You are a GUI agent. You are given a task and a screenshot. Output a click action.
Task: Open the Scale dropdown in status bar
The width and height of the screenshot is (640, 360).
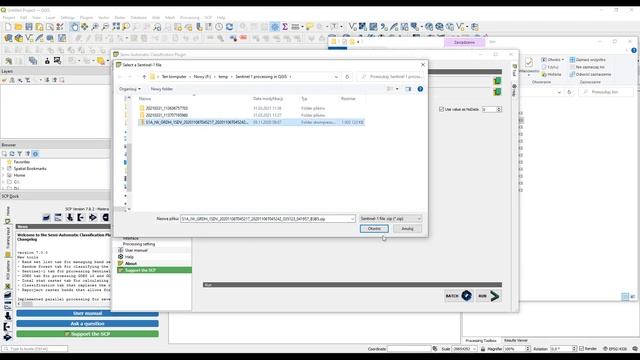pos(474,349)
